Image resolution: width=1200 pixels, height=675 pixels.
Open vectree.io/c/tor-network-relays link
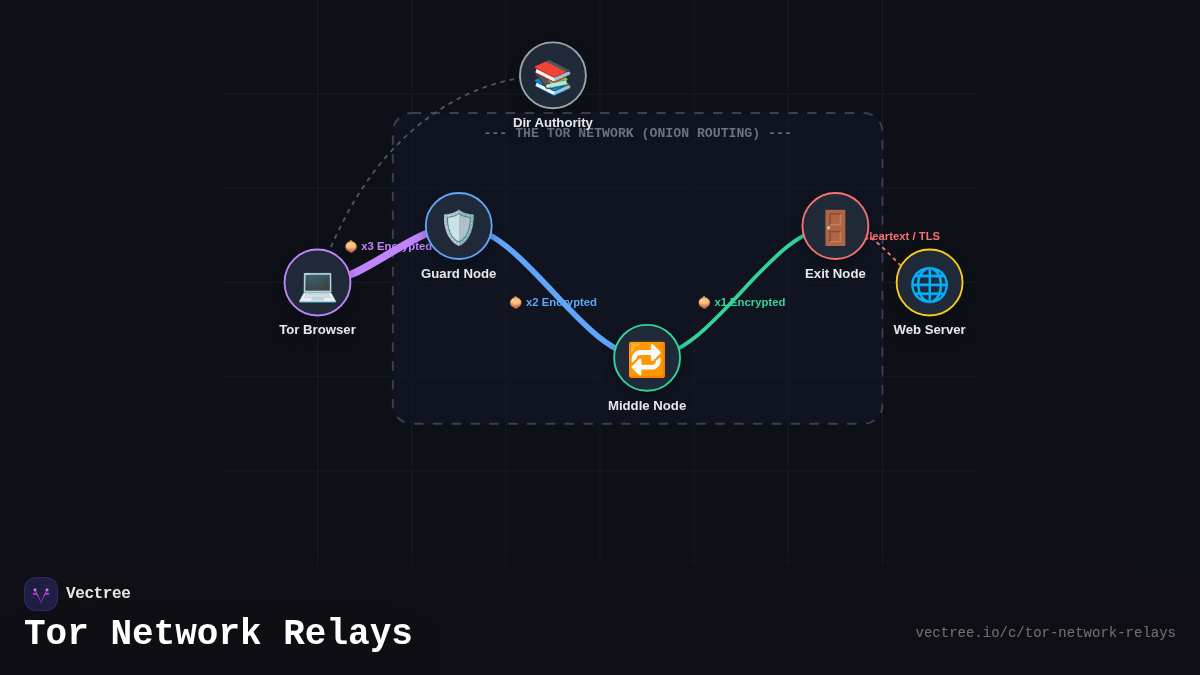click(x=1045, y=632)
